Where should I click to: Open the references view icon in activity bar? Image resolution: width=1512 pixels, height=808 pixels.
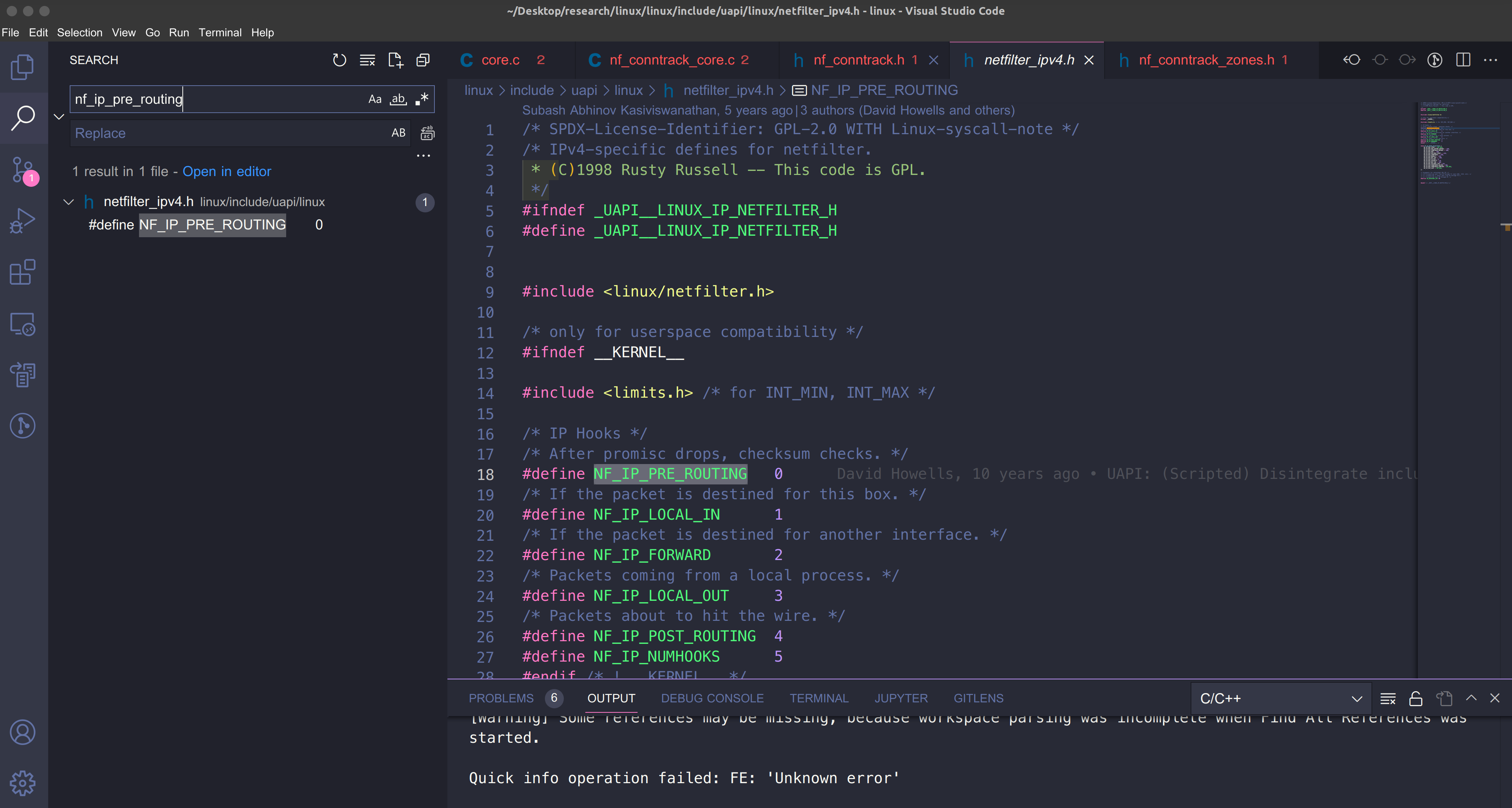pos(23,374)
